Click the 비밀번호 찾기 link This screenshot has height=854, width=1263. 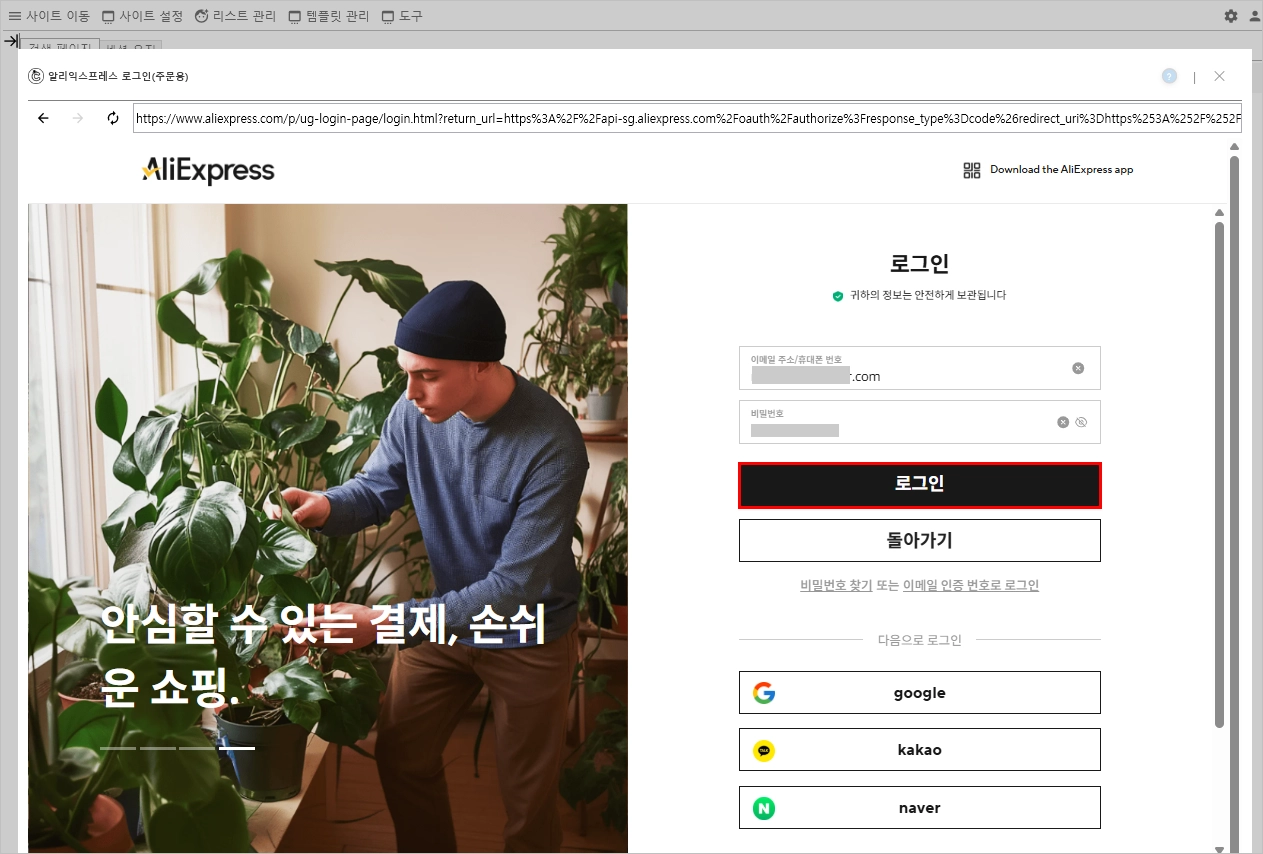pyautogui.click(x=836, y=585)
